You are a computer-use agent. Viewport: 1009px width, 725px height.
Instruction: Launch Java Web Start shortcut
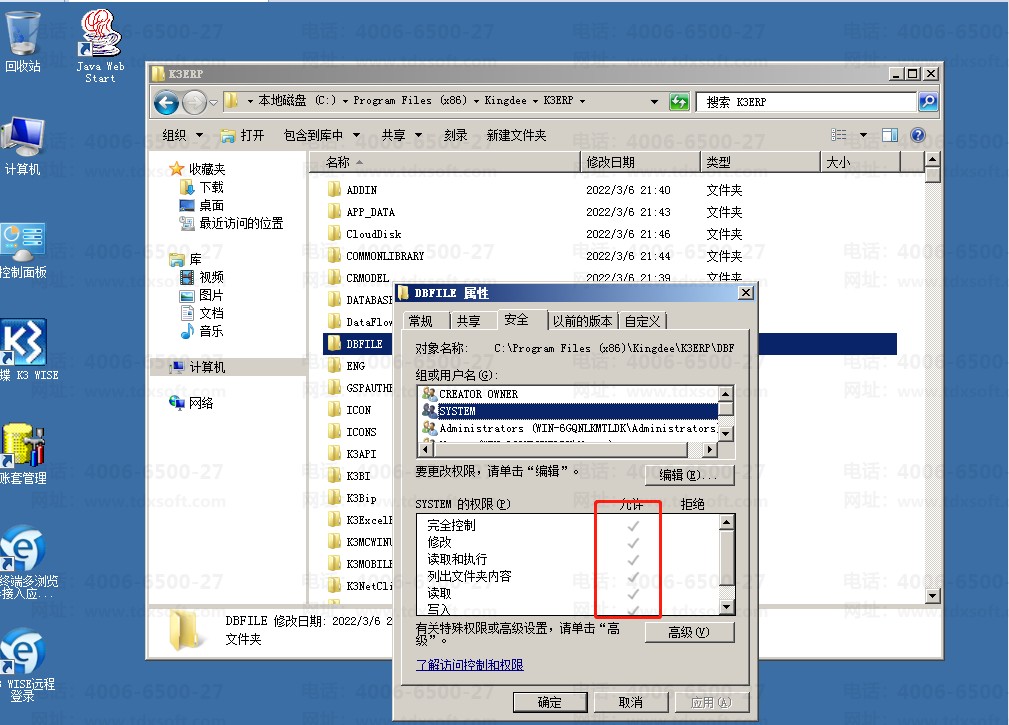tap(100, 45)
